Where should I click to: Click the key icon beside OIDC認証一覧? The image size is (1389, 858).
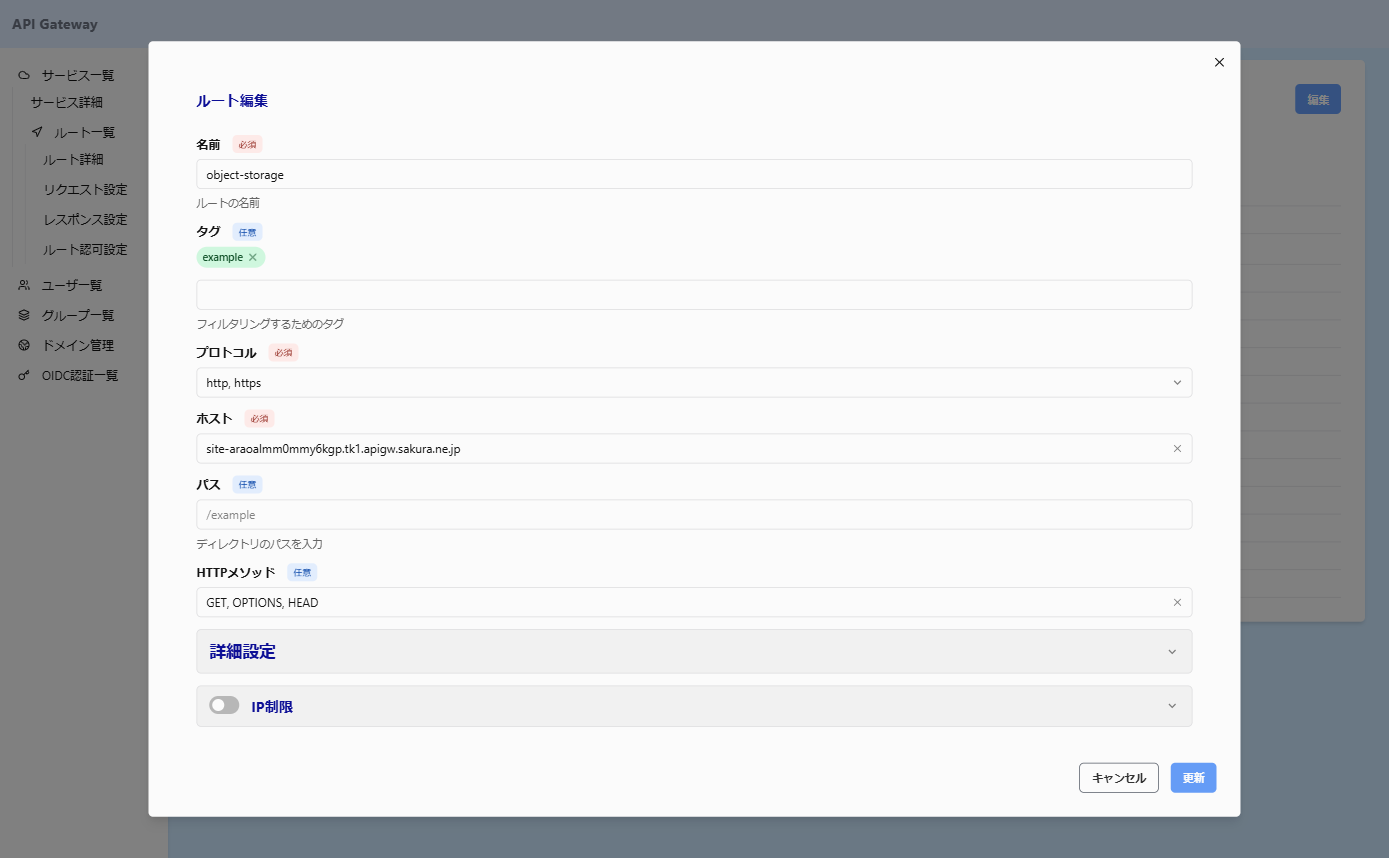(x=24, y=376)
